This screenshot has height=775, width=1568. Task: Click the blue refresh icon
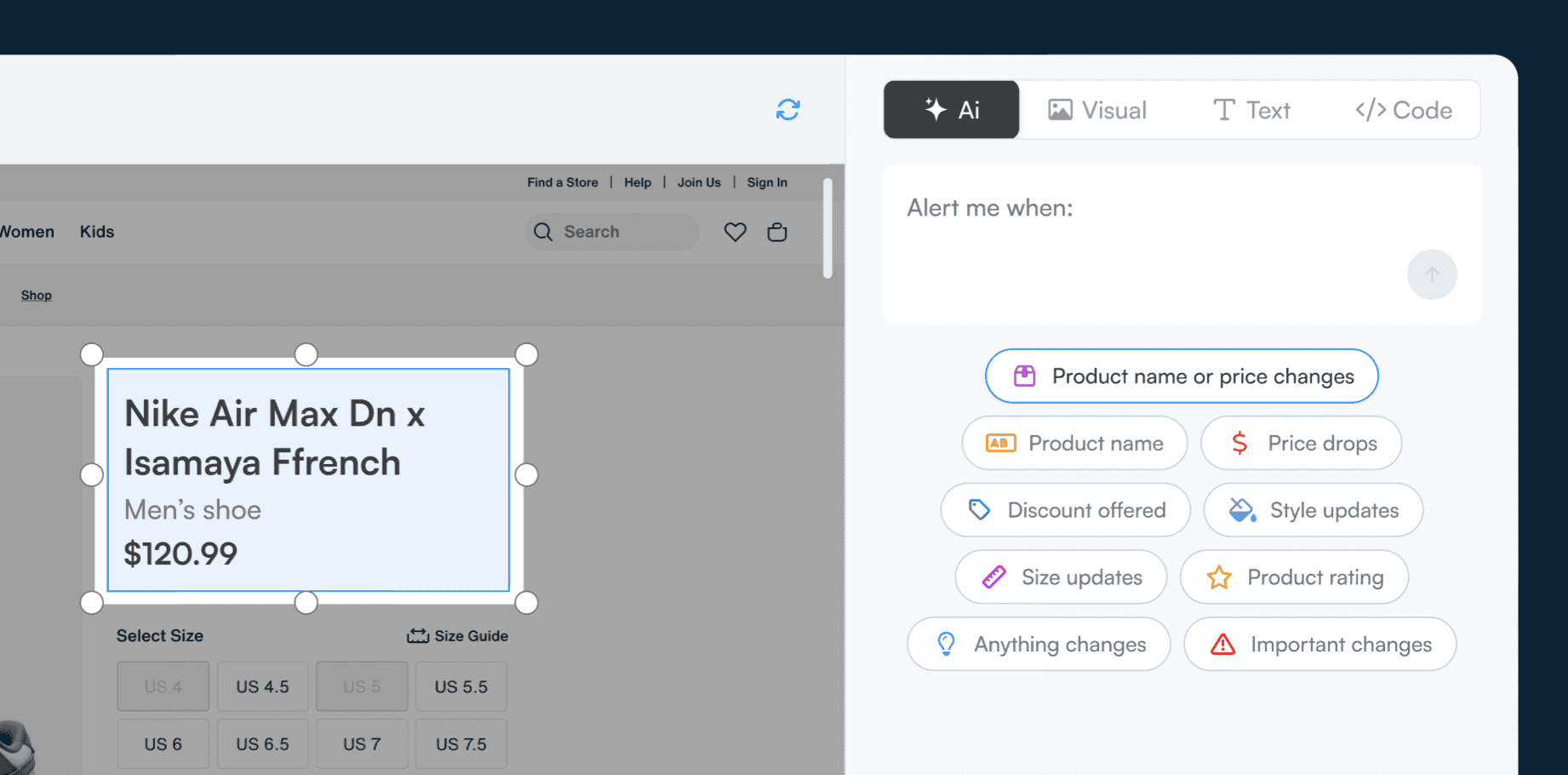click(787, 110)
